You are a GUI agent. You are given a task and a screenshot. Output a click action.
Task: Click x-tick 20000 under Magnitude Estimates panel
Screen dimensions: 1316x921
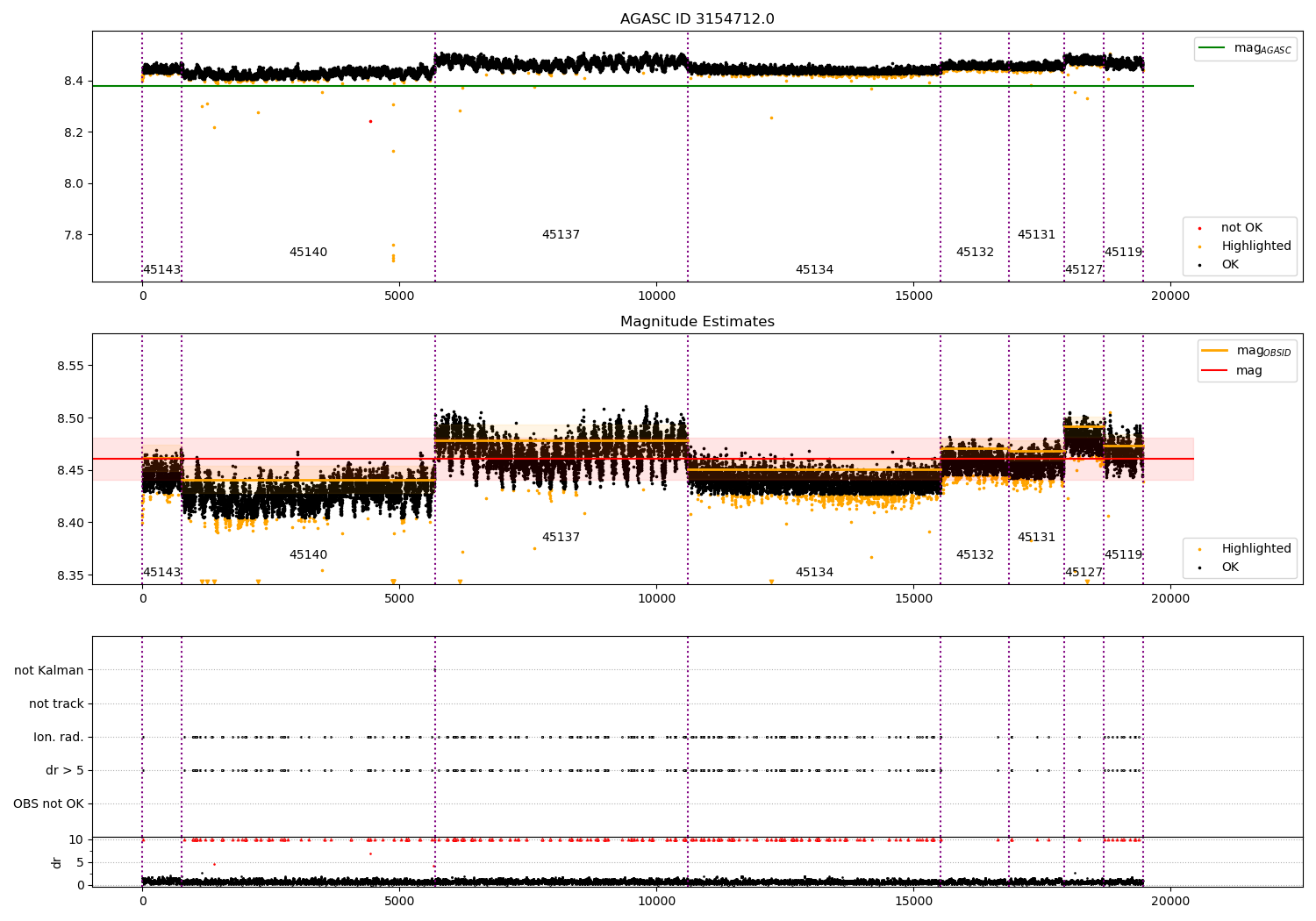pos(1170,599)
